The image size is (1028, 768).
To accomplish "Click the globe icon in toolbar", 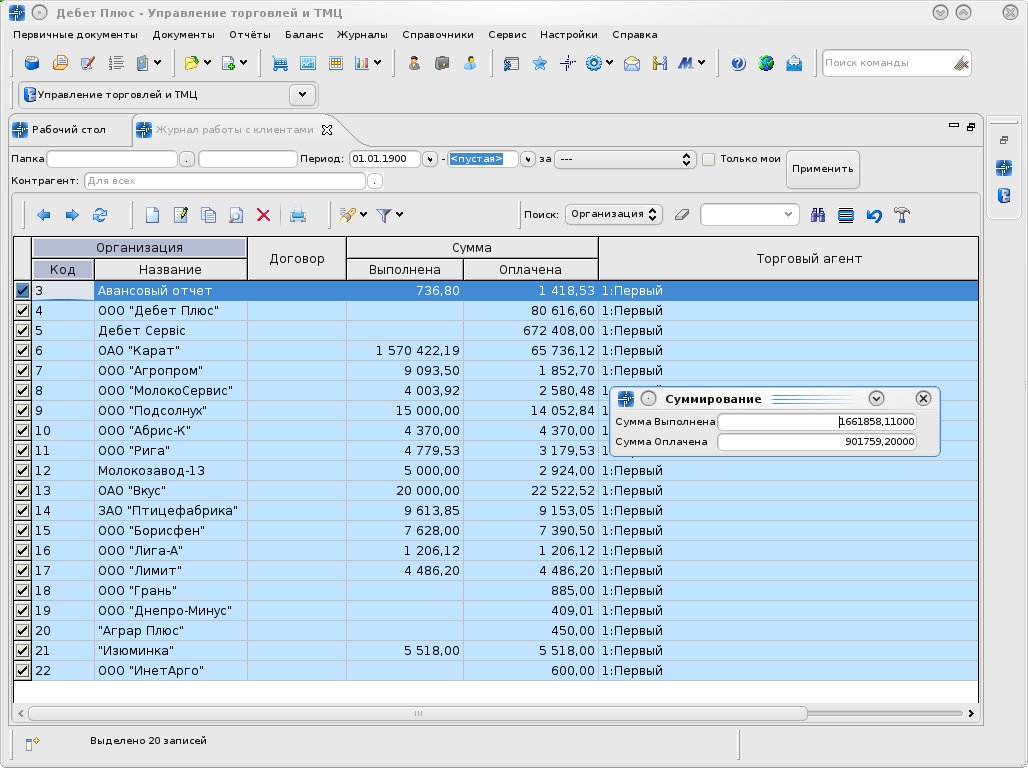I will tap(766, 64).
